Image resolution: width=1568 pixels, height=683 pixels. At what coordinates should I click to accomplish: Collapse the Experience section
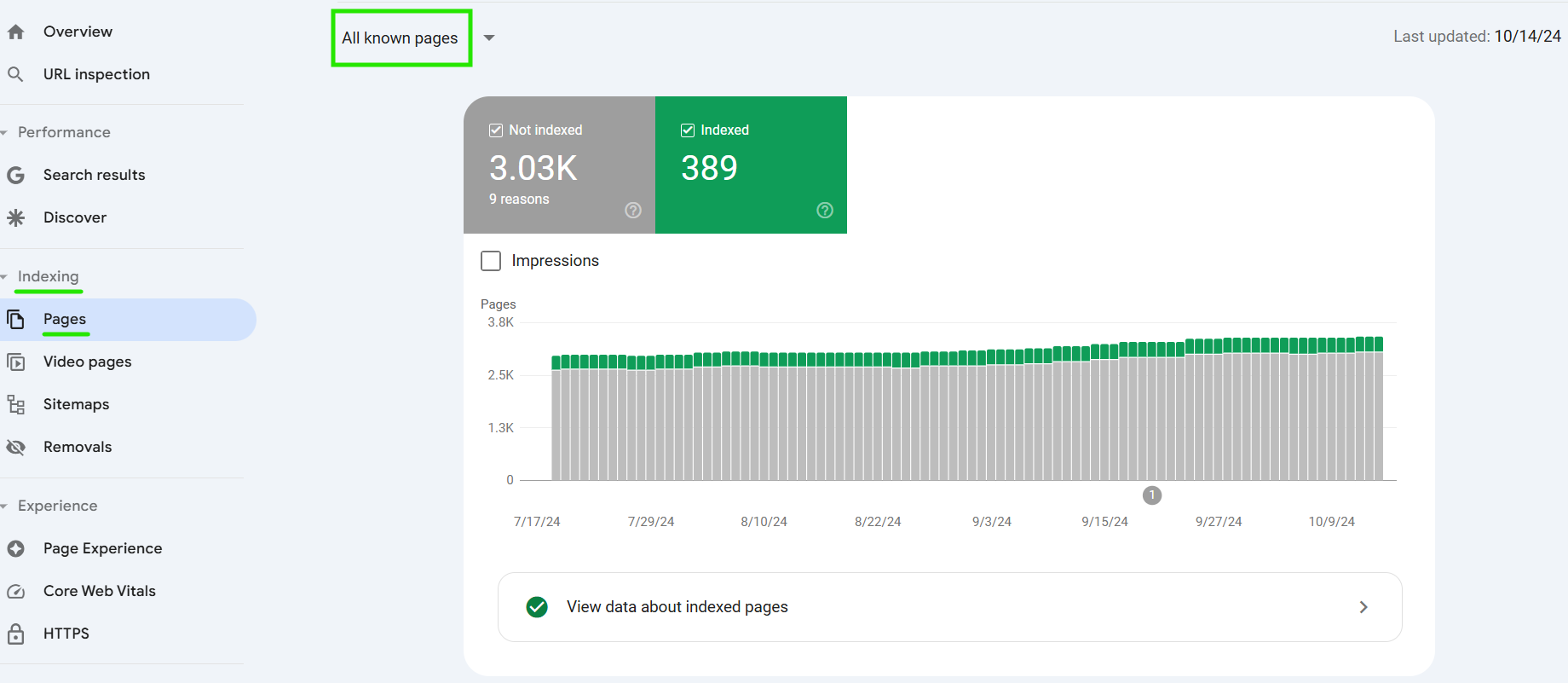[x=5, y=506]
